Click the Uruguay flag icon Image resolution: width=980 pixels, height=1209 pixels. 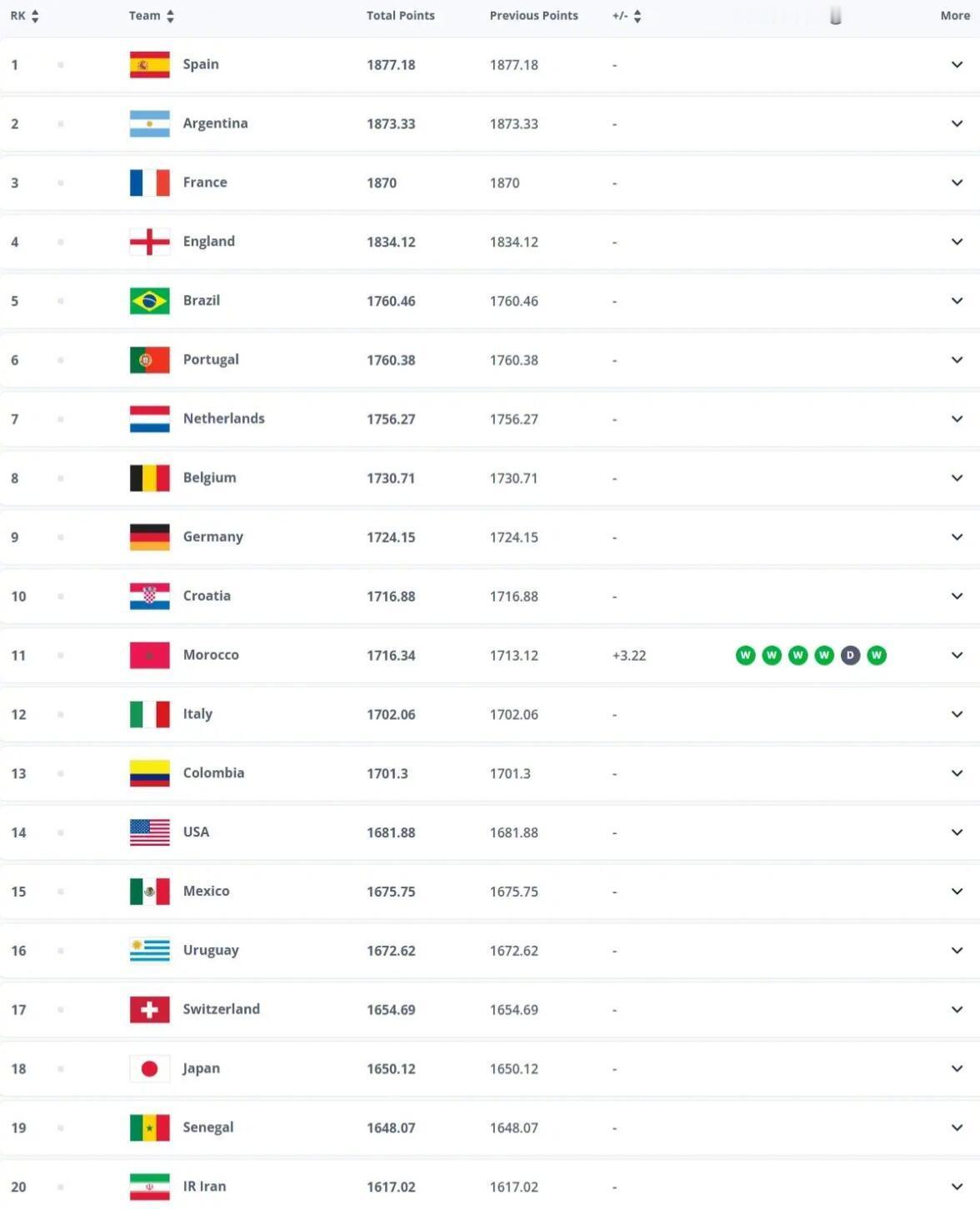149,951
